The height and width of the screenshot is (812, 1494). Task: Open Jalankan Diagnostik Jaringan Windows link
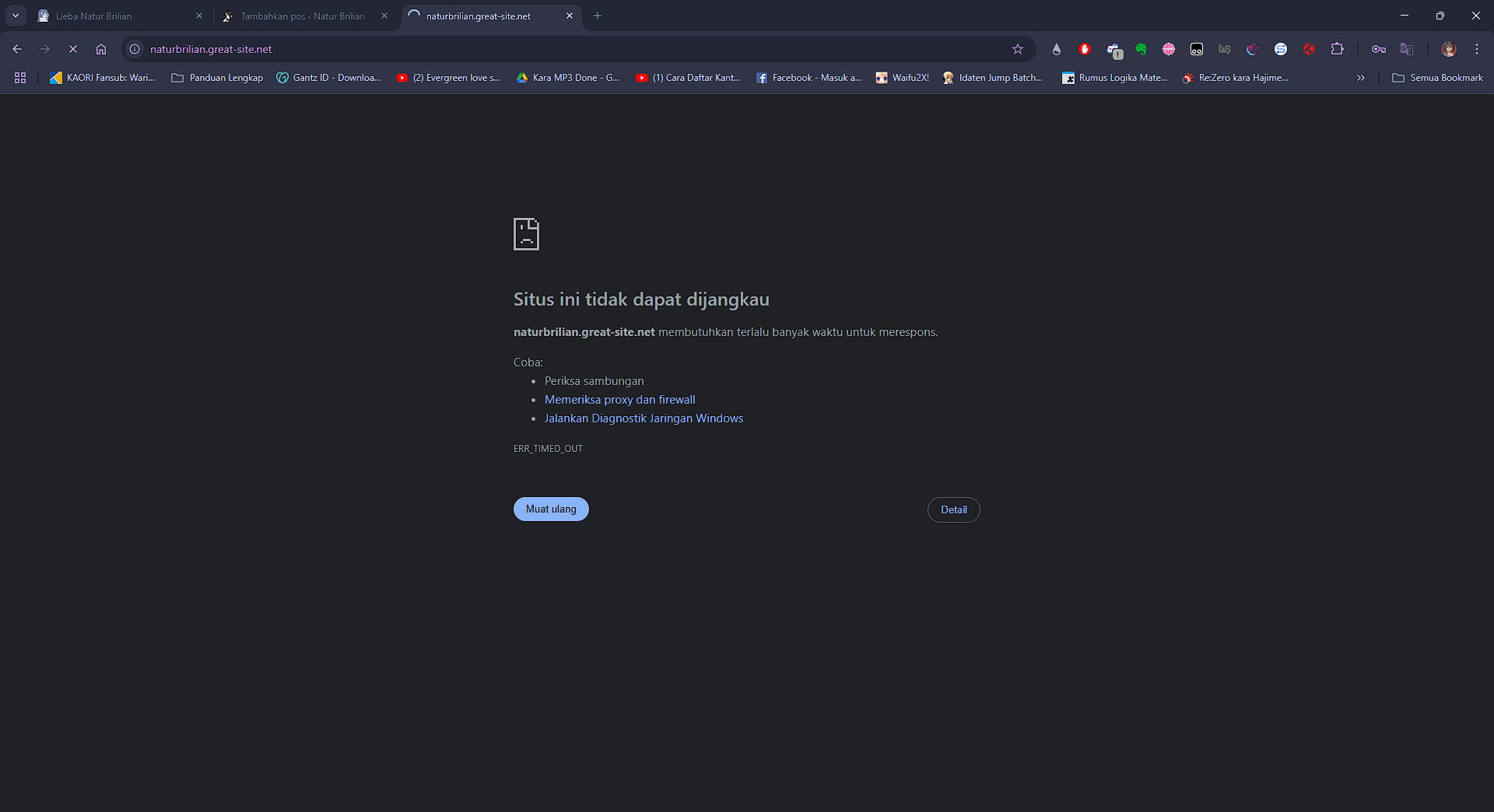point(644,418)
